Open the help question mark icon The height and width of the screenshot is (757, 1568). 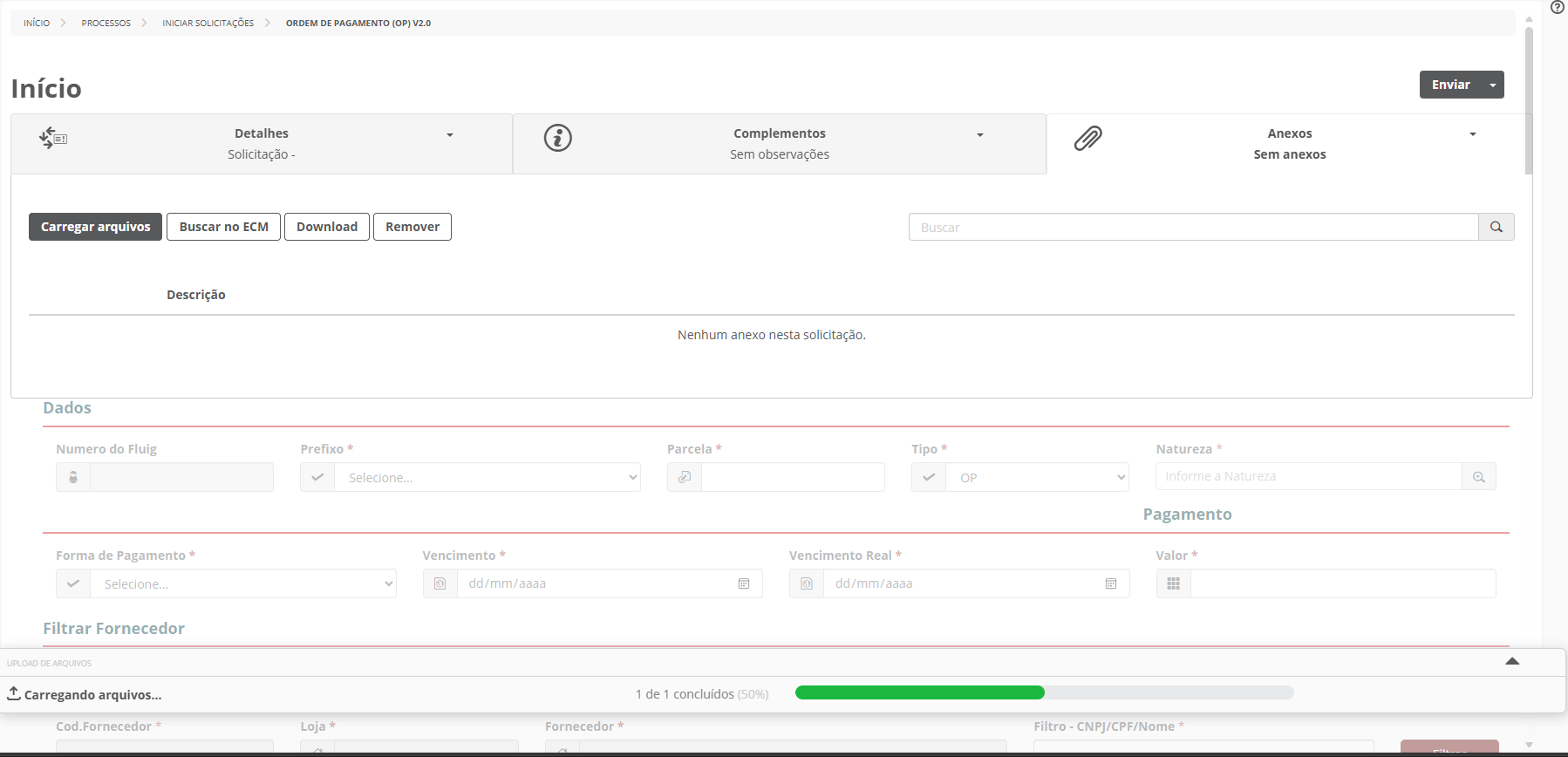pos(1557,7)
